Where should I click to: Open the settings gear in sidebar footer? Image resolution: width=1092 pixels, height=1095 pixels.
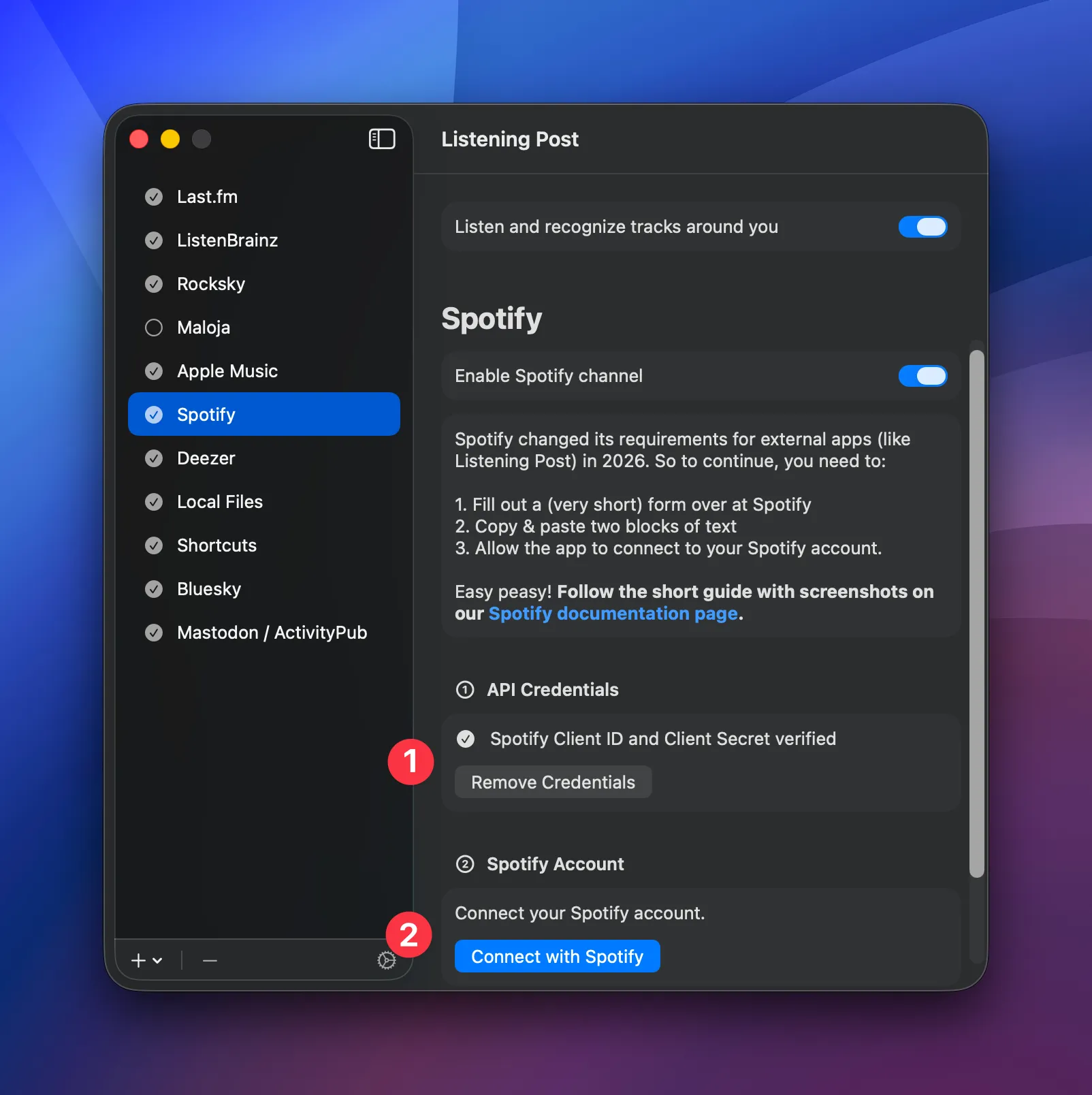coord(386,960)
